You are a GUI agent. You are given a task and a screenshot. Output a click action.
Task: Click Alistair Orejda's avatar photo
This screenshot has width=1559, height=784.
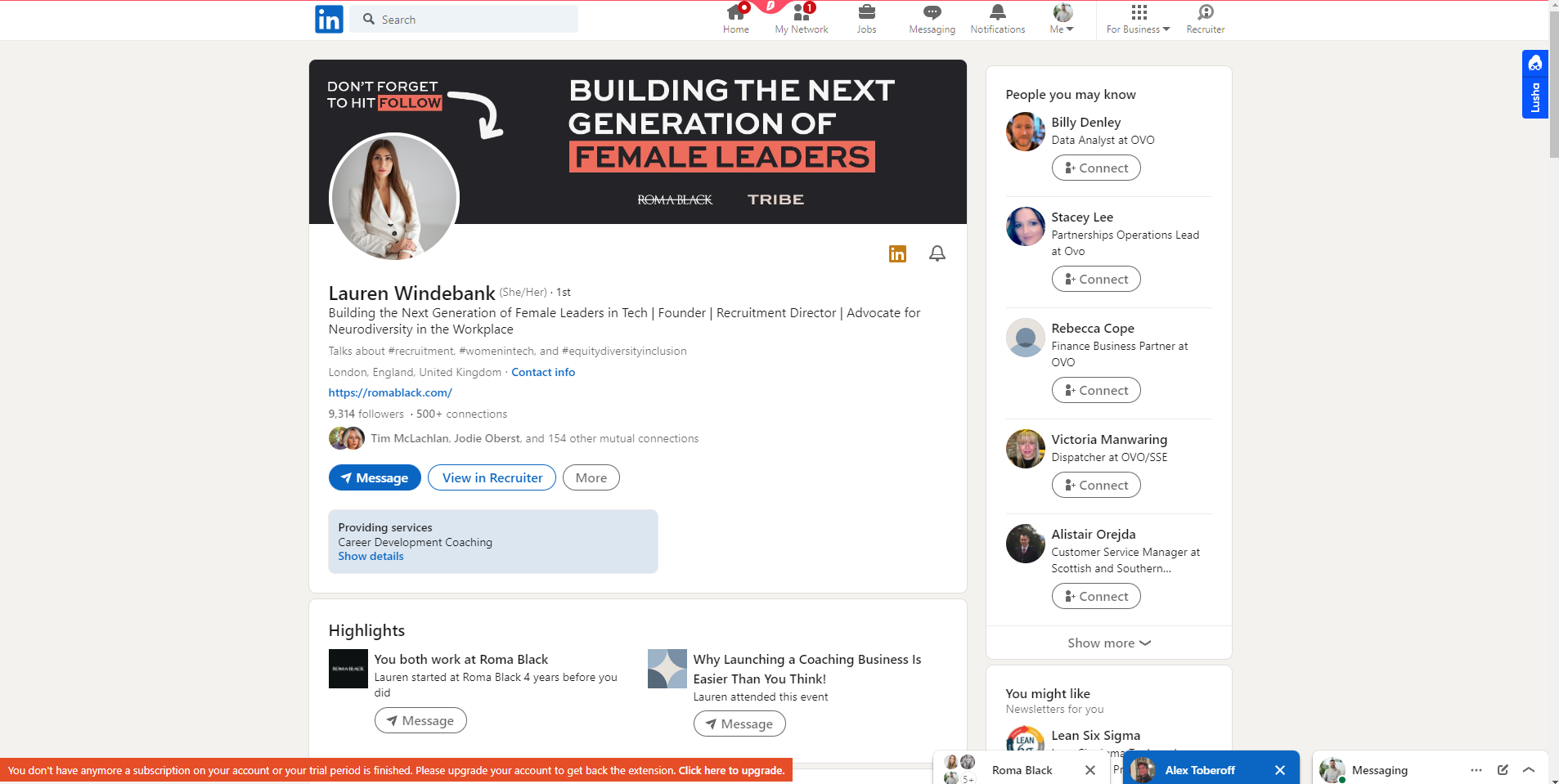point(1026,544)
